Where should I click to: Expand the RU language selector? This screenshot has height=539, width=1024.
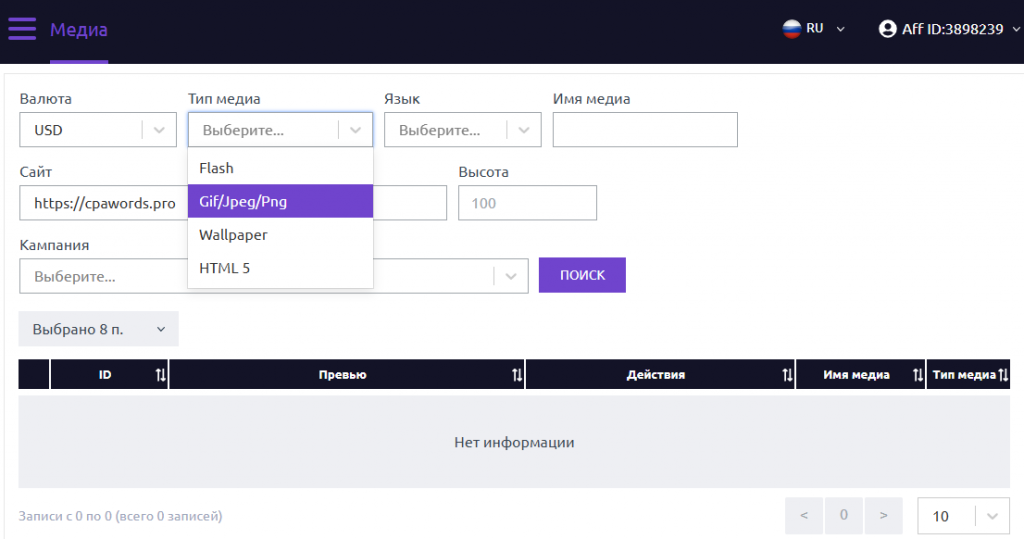point(840,29)
